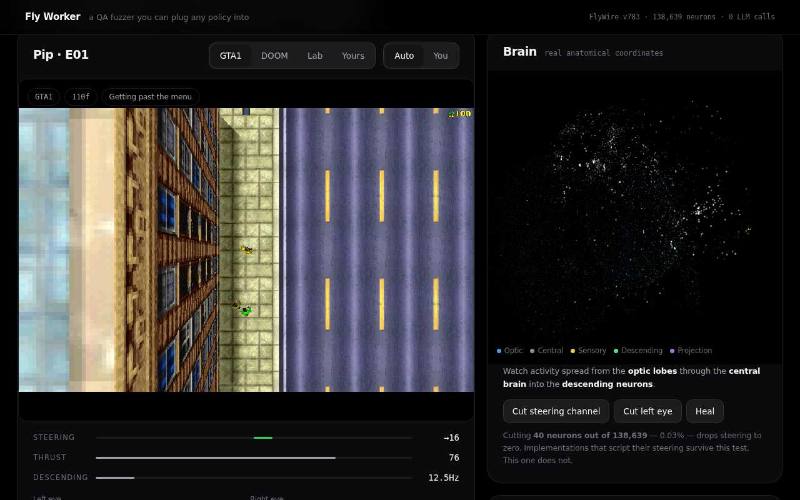Click the thrust value 76
Viewport: 800px width, 500px height.
tap(454, 458)
